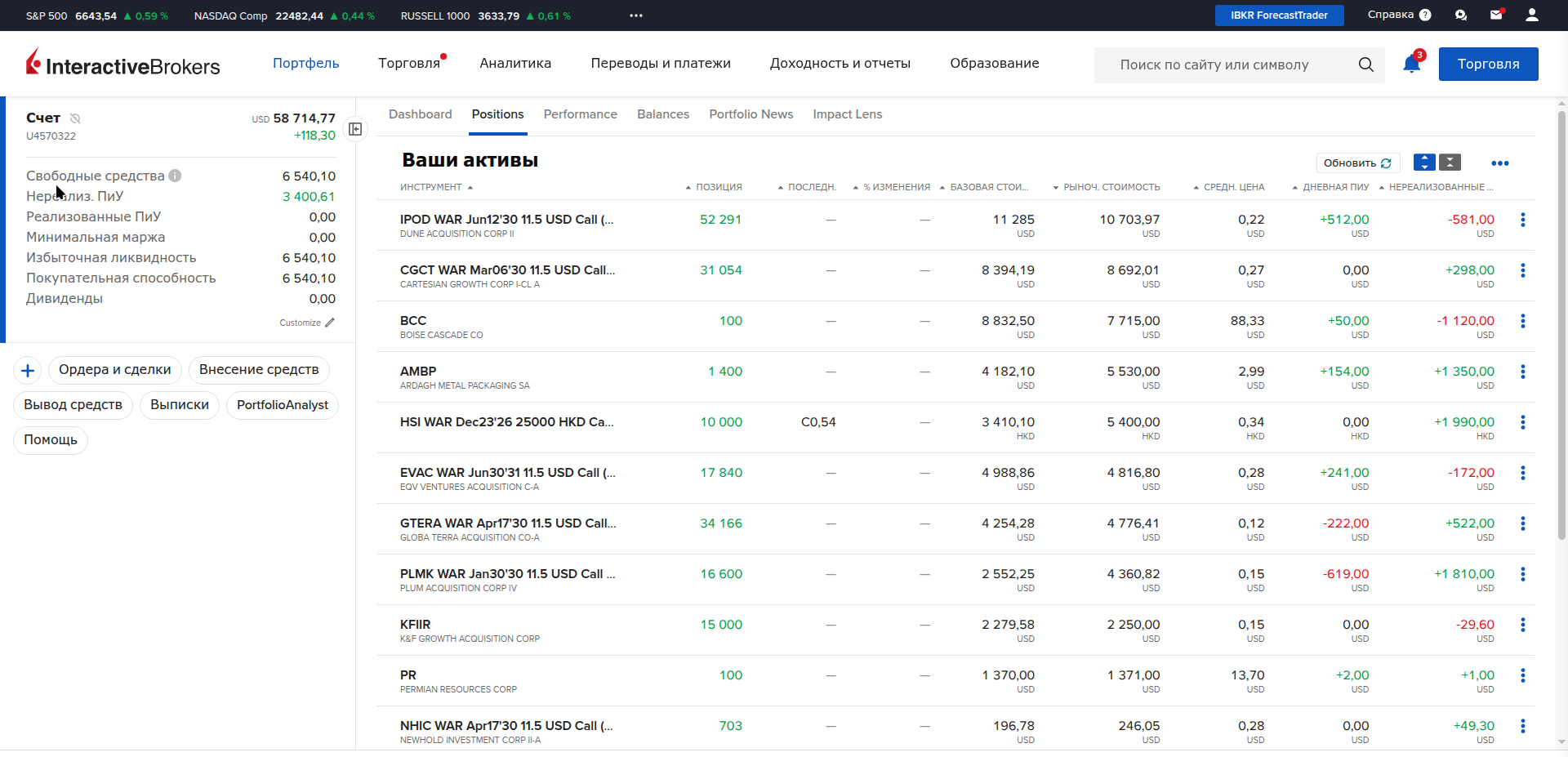This screenshot has height=757, width=1568.
Task: Open the ticker bar ellipsis menu
Action: click(636, 16)
